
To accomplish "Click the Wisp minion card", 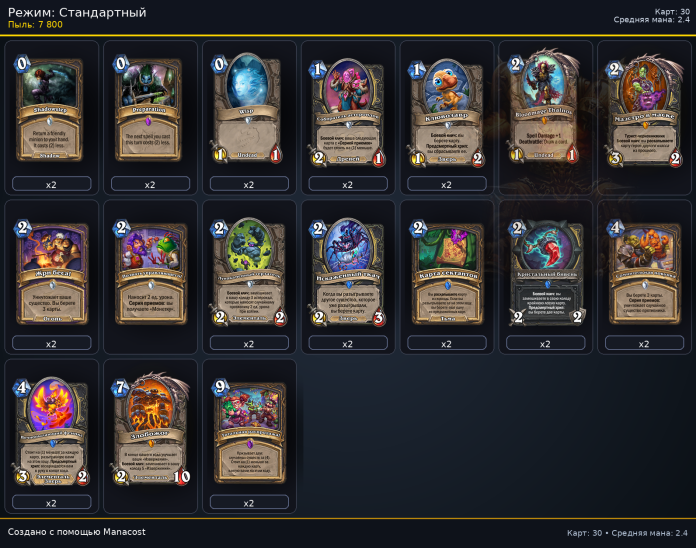I will [247, 108].
